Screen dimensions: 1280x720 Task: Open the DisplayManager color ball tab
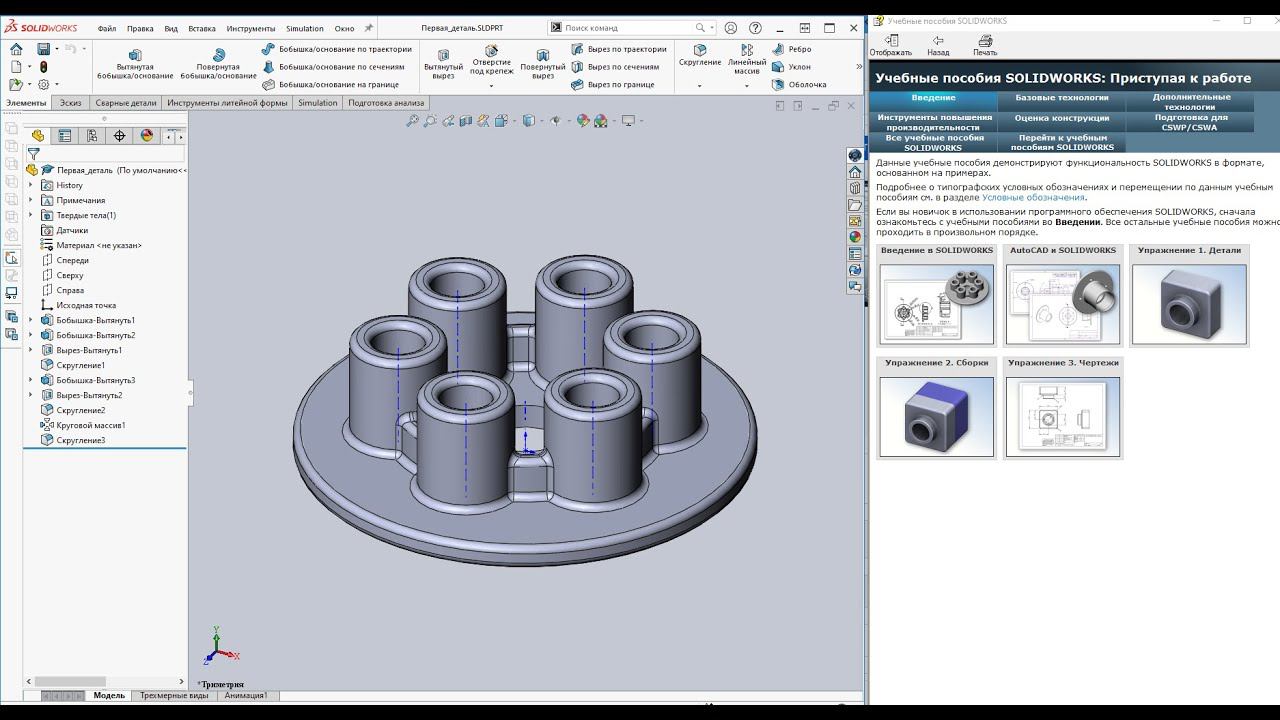(x=147, y=136)
